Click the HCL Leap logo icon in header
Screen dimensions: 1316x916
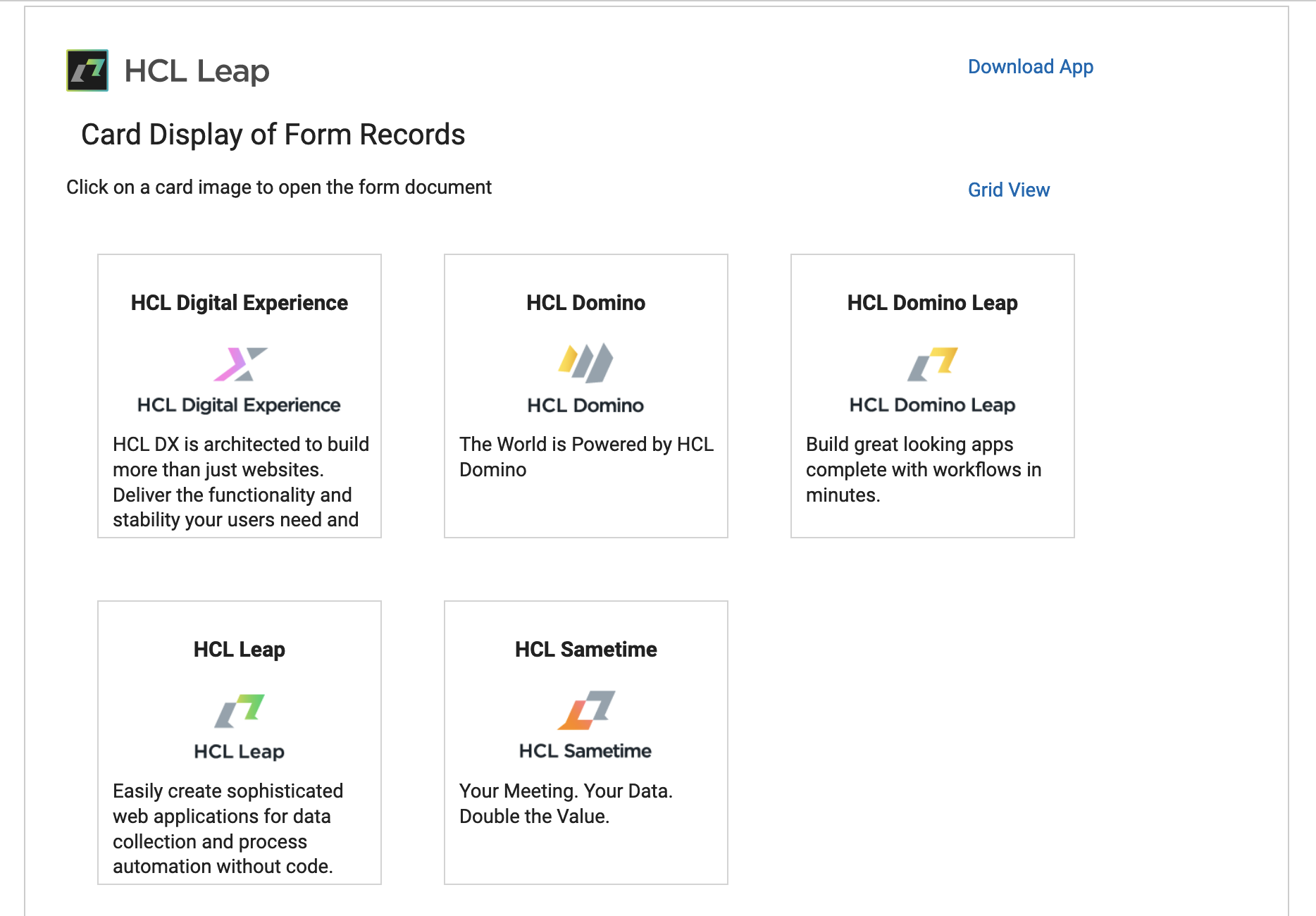point(87,70)
